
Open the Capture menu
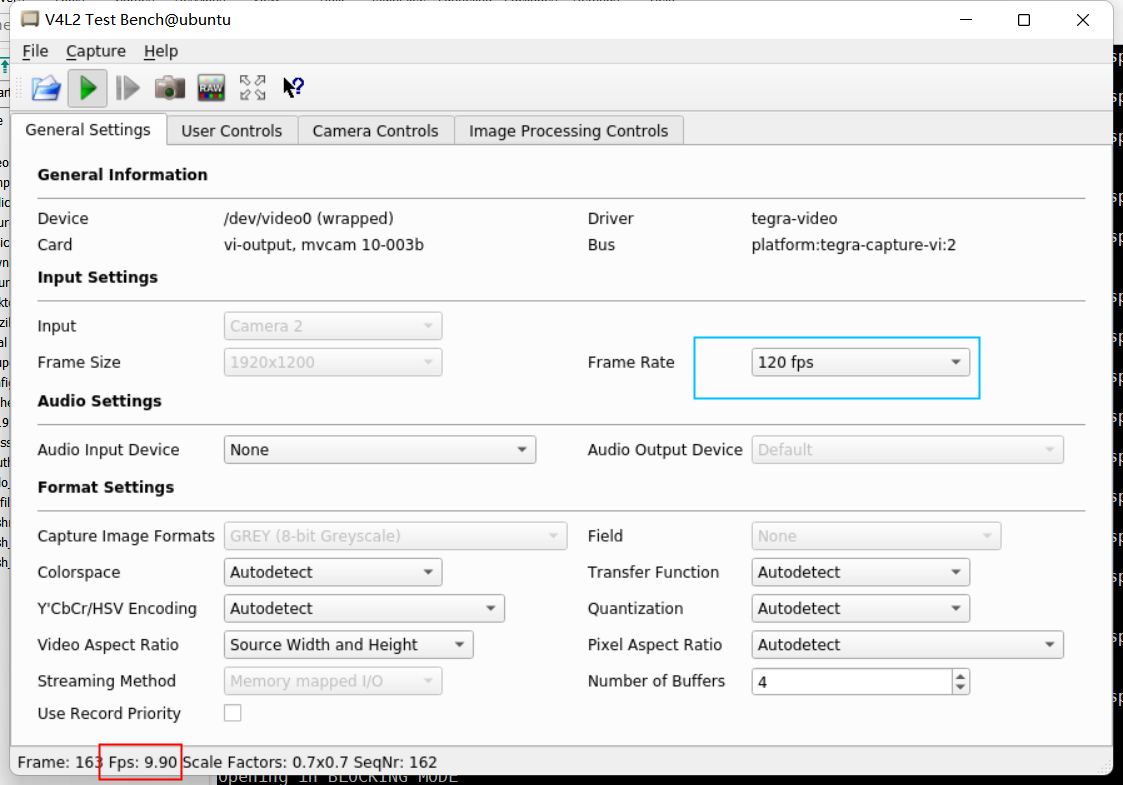(96, 51)
